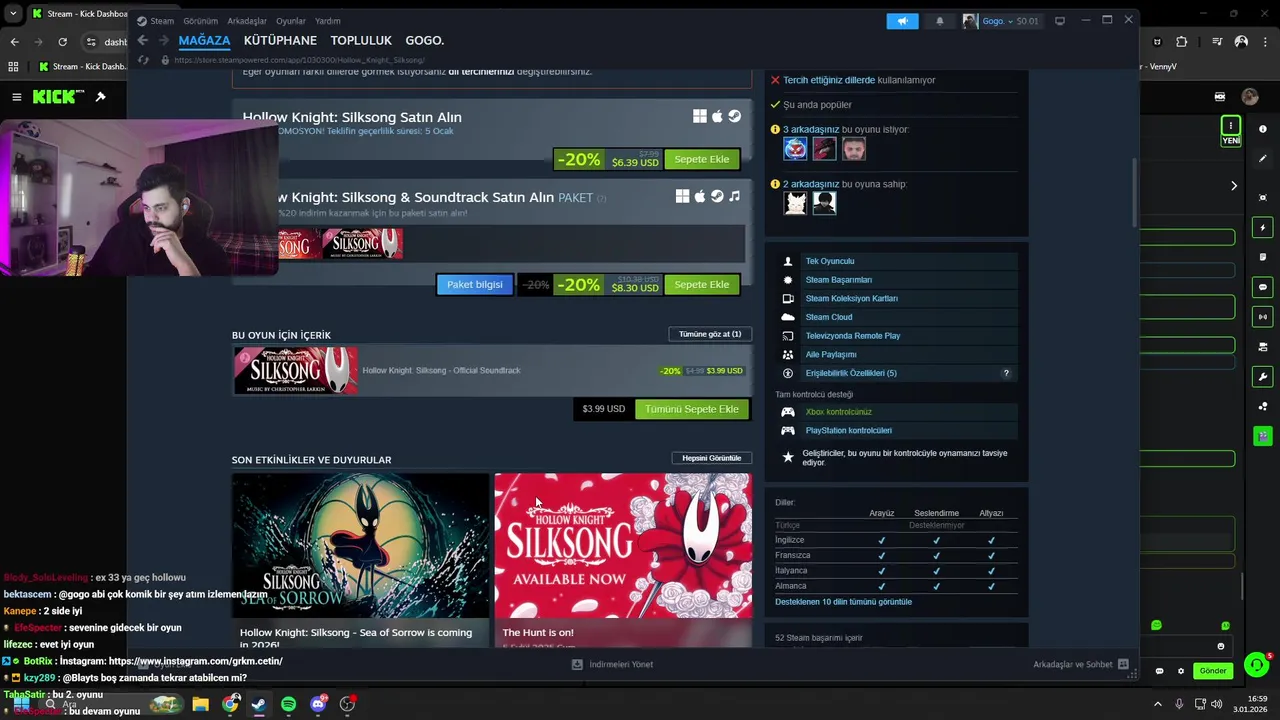Click PlayStation kontrolcüleri link
This screenshot has height=720, width=1280.
point(848,430)
